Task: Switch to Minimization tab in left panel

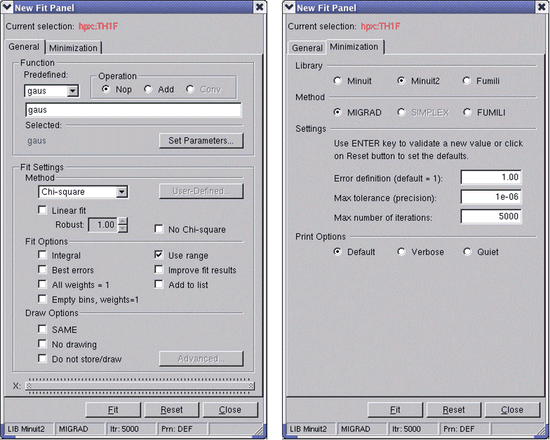Action: [73, 48]
